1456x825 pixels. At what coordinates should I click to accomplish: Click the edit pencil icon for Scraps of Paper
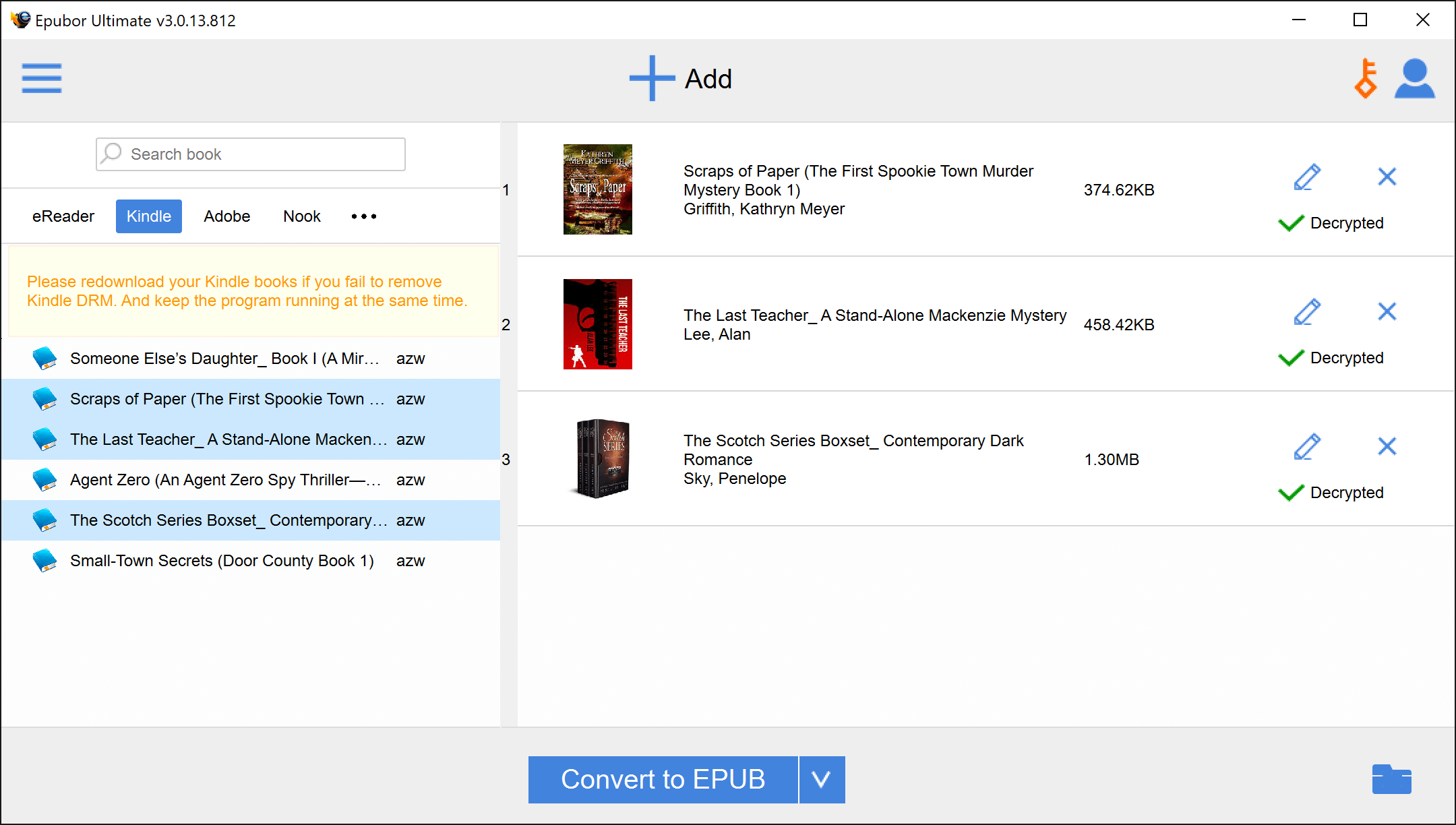[x=1306, y=176]
